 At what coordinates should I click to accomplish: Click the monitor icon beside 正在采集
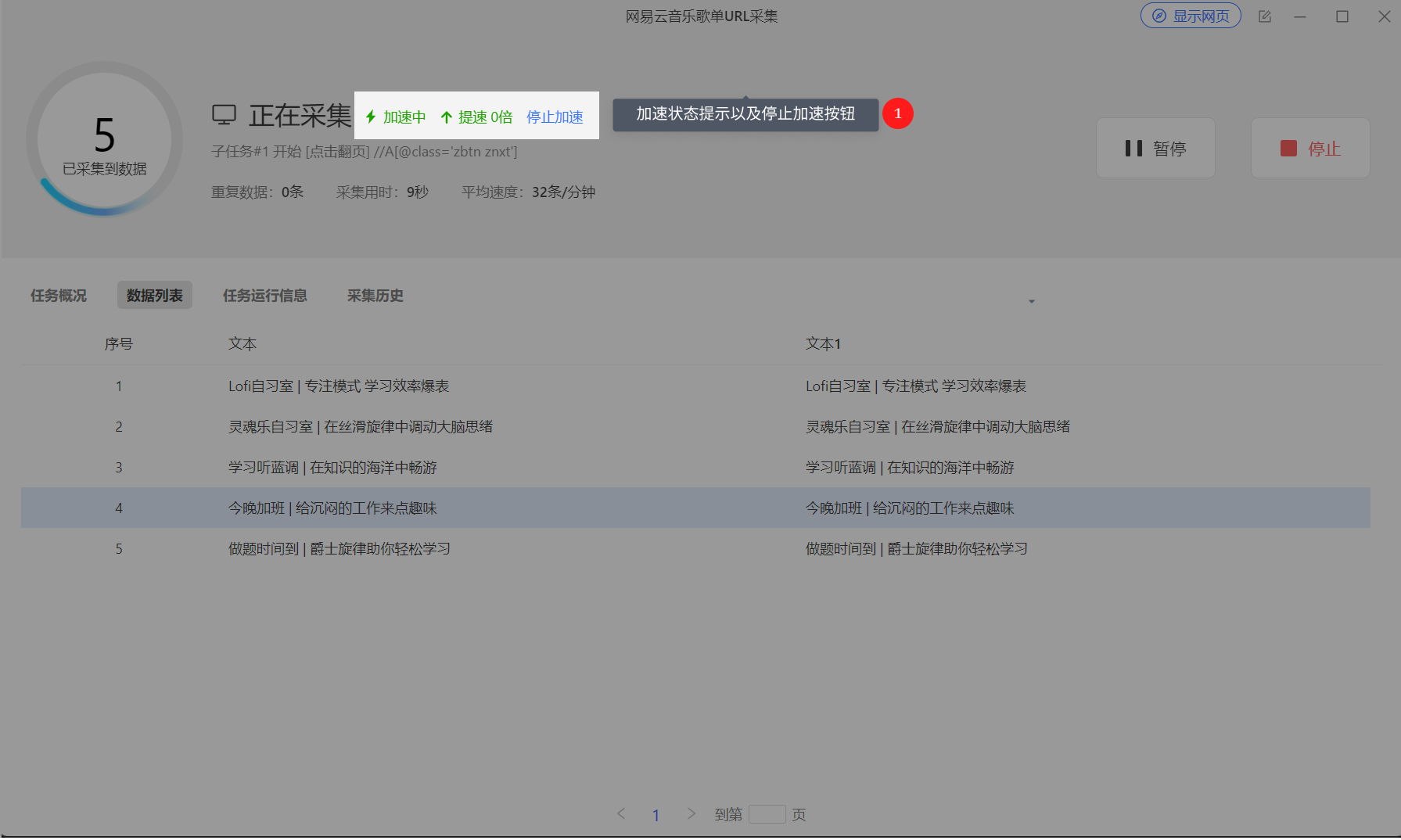click(x=224, y=115)
